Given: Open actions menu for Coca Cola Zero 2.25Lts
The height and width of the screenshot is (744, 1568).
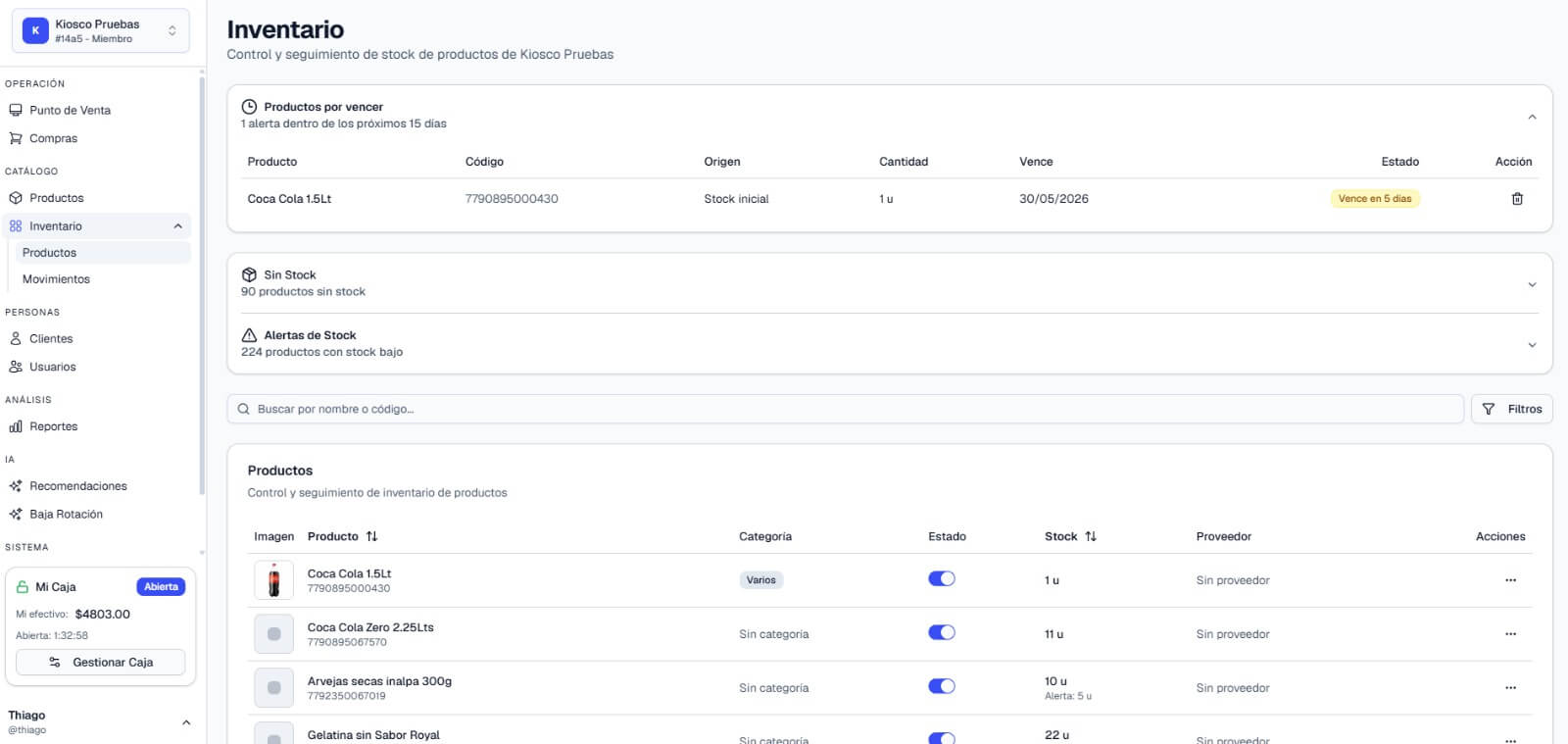Looking at the screenshot, I should click(x=1510, y=634).
